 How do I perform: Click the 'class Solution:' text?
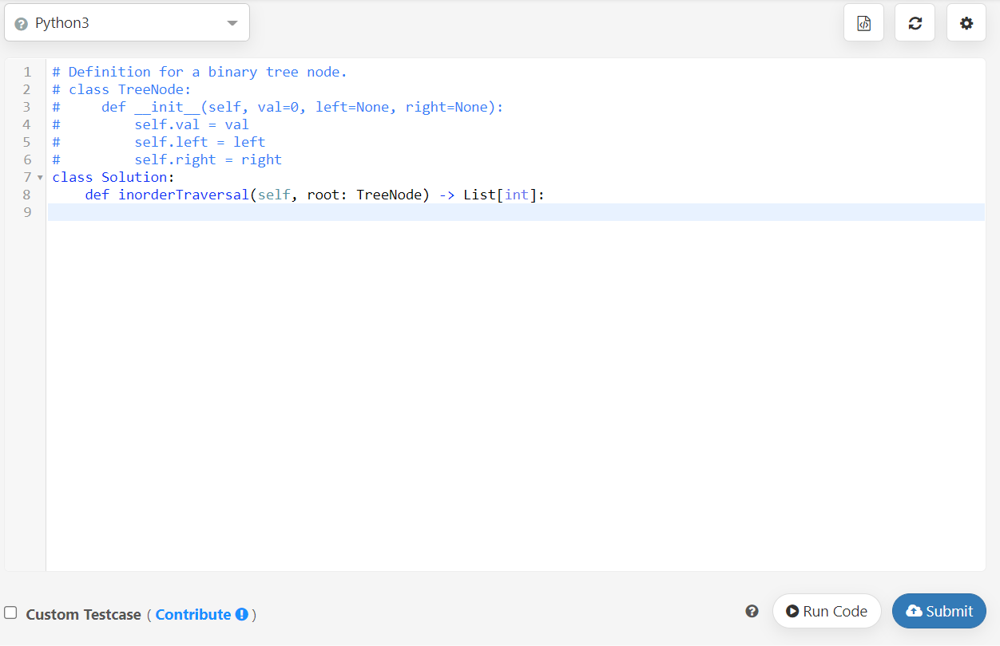point(113,177)
